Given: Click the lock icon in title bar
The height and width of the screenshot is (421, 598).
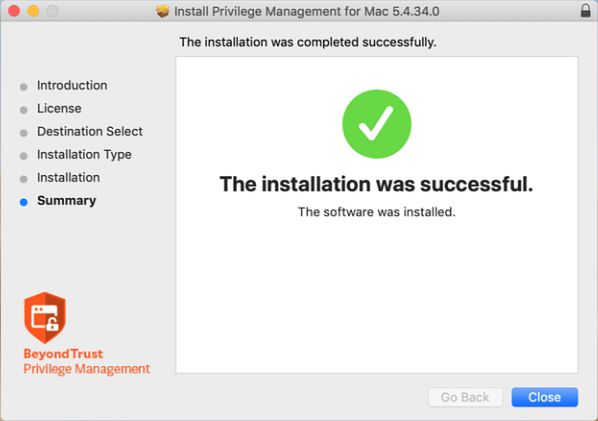Looking at the screenshot, I should coord(585,11).
